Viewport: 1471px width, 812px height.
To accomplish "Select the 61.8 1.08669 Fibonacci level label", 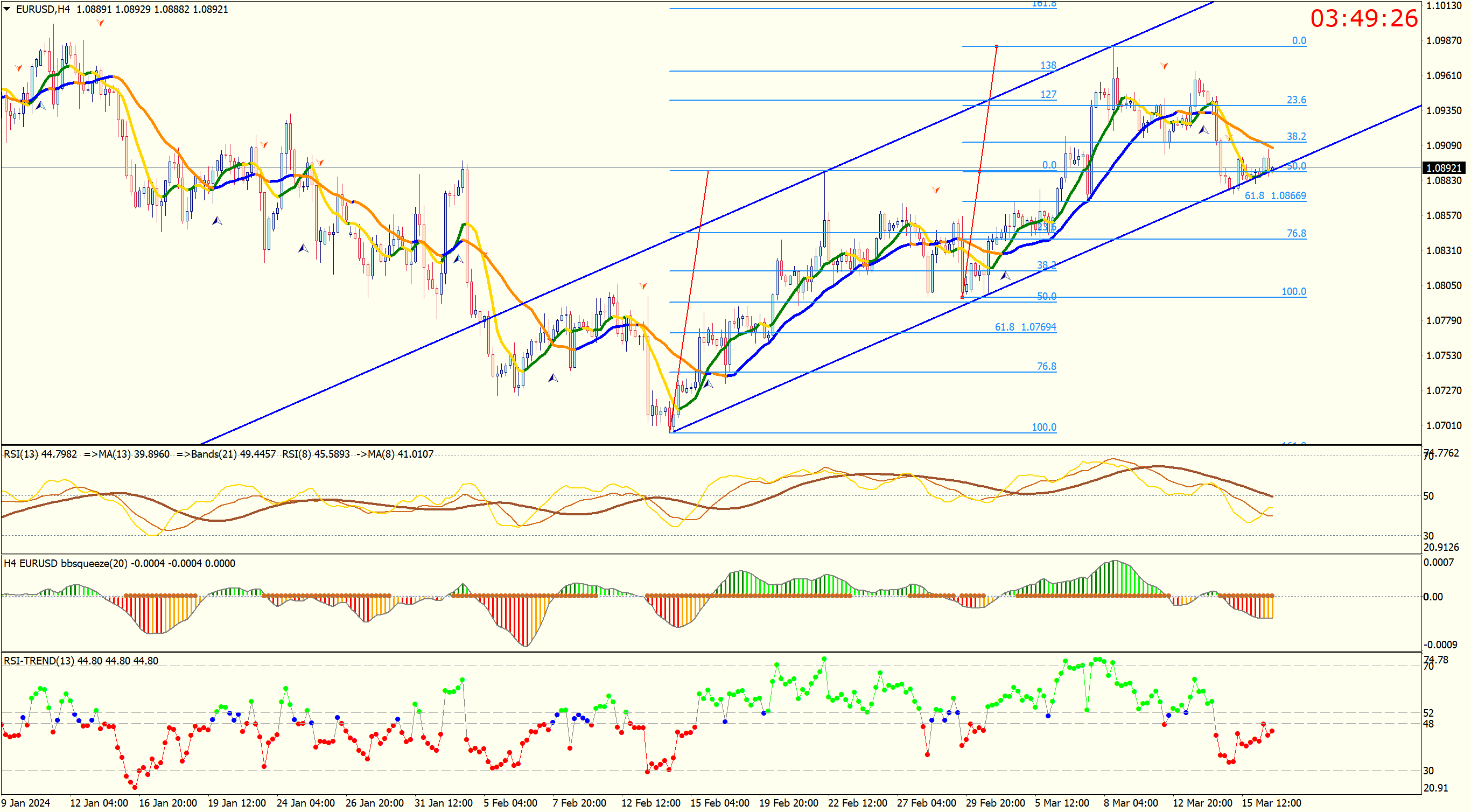I will (x=1274, y=196).
